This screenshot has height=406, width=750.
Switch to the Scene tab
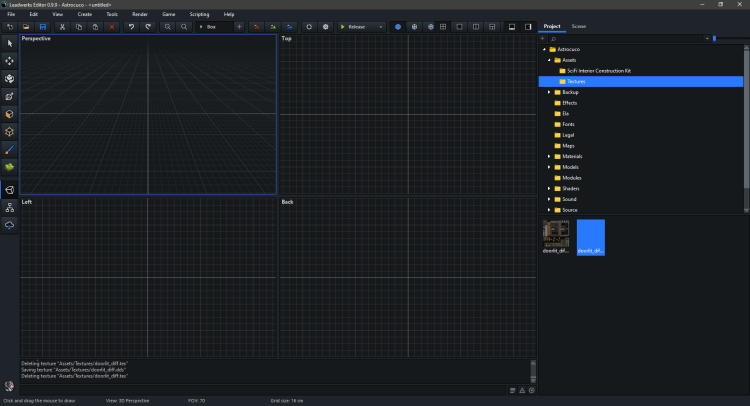579,27
